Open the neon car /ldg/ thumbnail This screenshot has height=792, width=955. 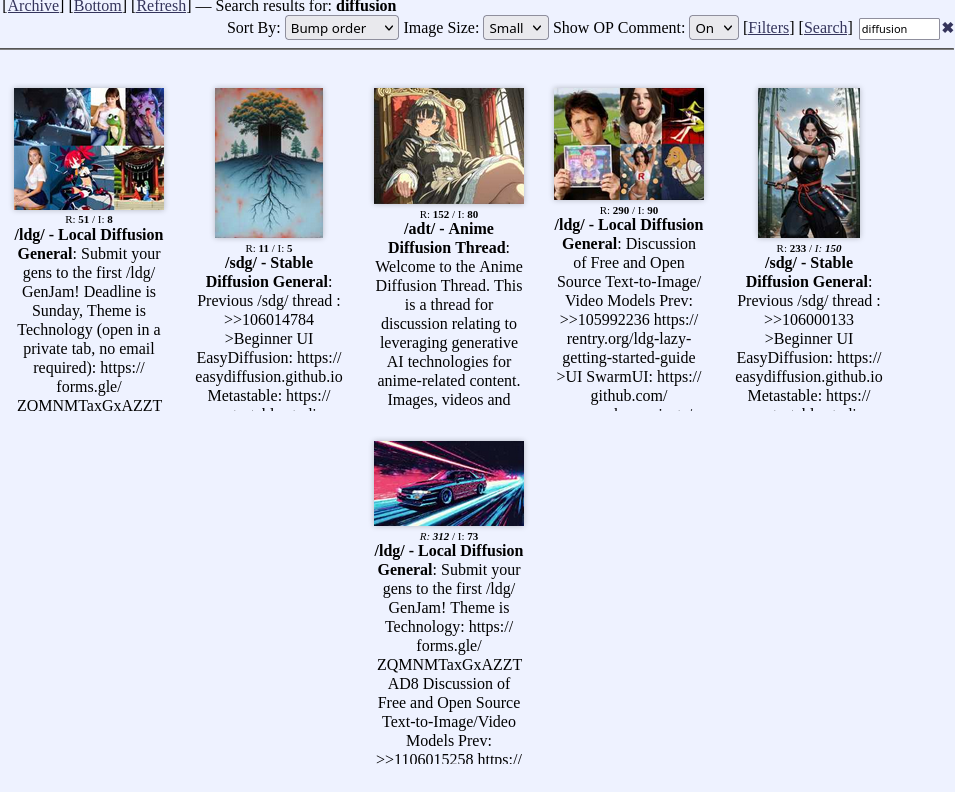pyautogui.click(x=449, y=483)
